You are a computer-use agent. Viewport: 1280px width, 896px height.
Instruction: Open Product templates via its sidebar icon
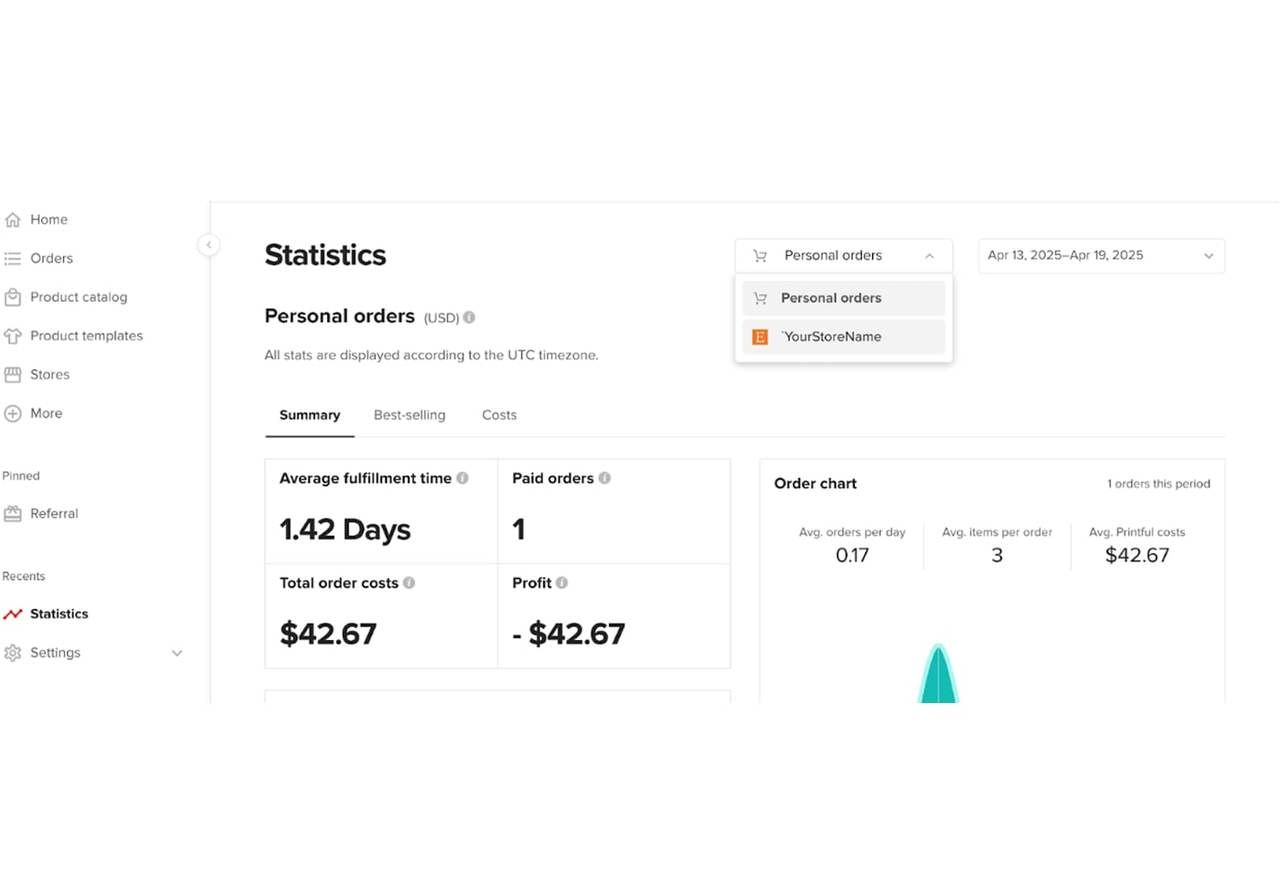(x=14, y=336)
